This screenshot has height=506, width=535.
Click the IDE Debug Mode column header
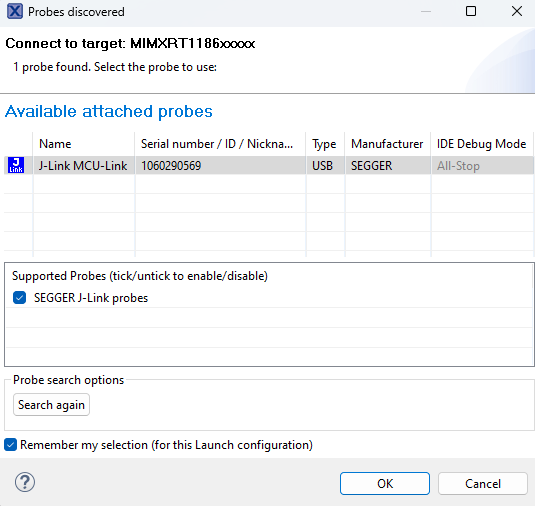(x=482, y=144)
